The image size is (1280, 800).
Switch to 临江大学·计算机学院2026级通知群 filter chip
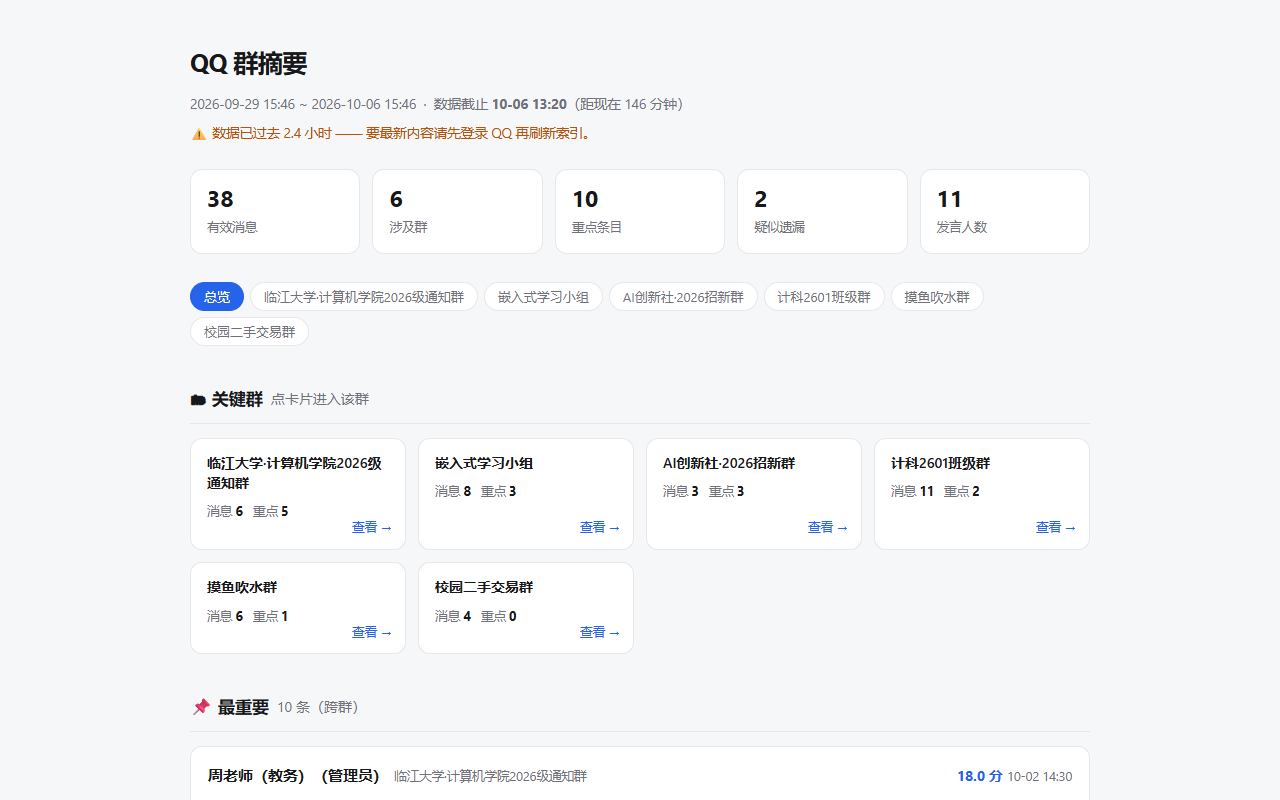(364, 297)
